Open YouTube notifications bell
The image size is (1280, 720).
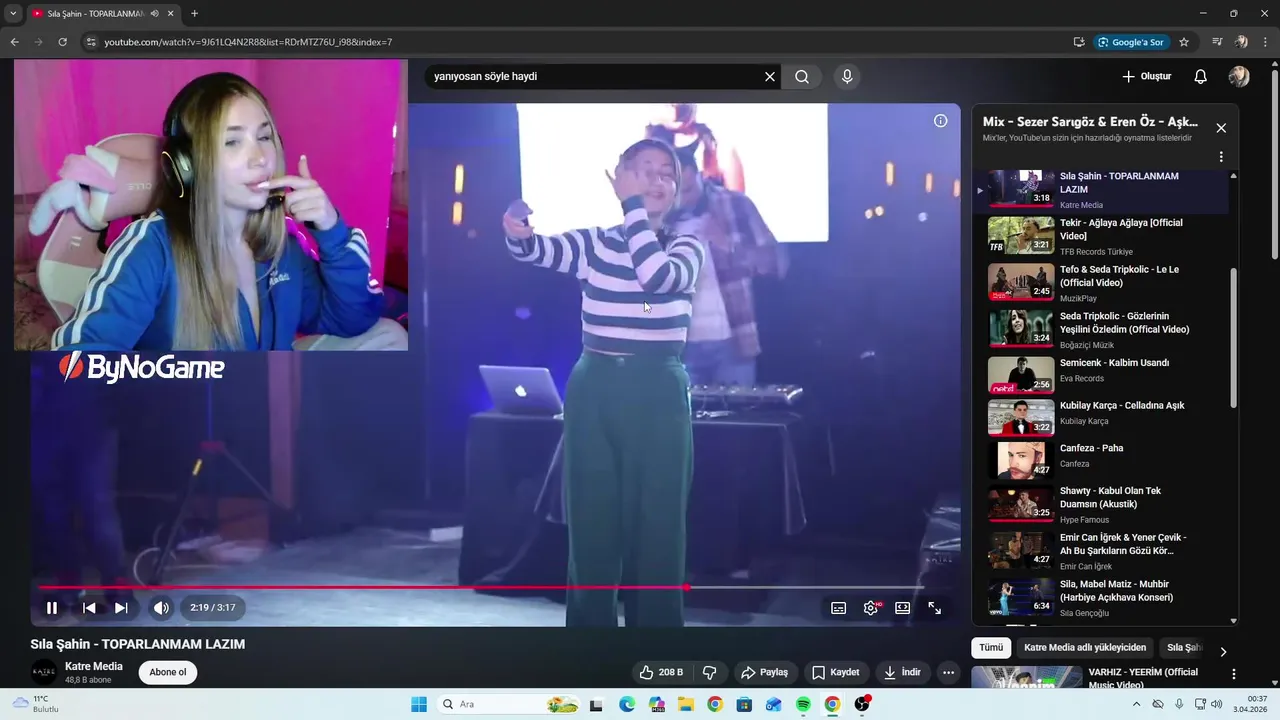(1201, 76)
